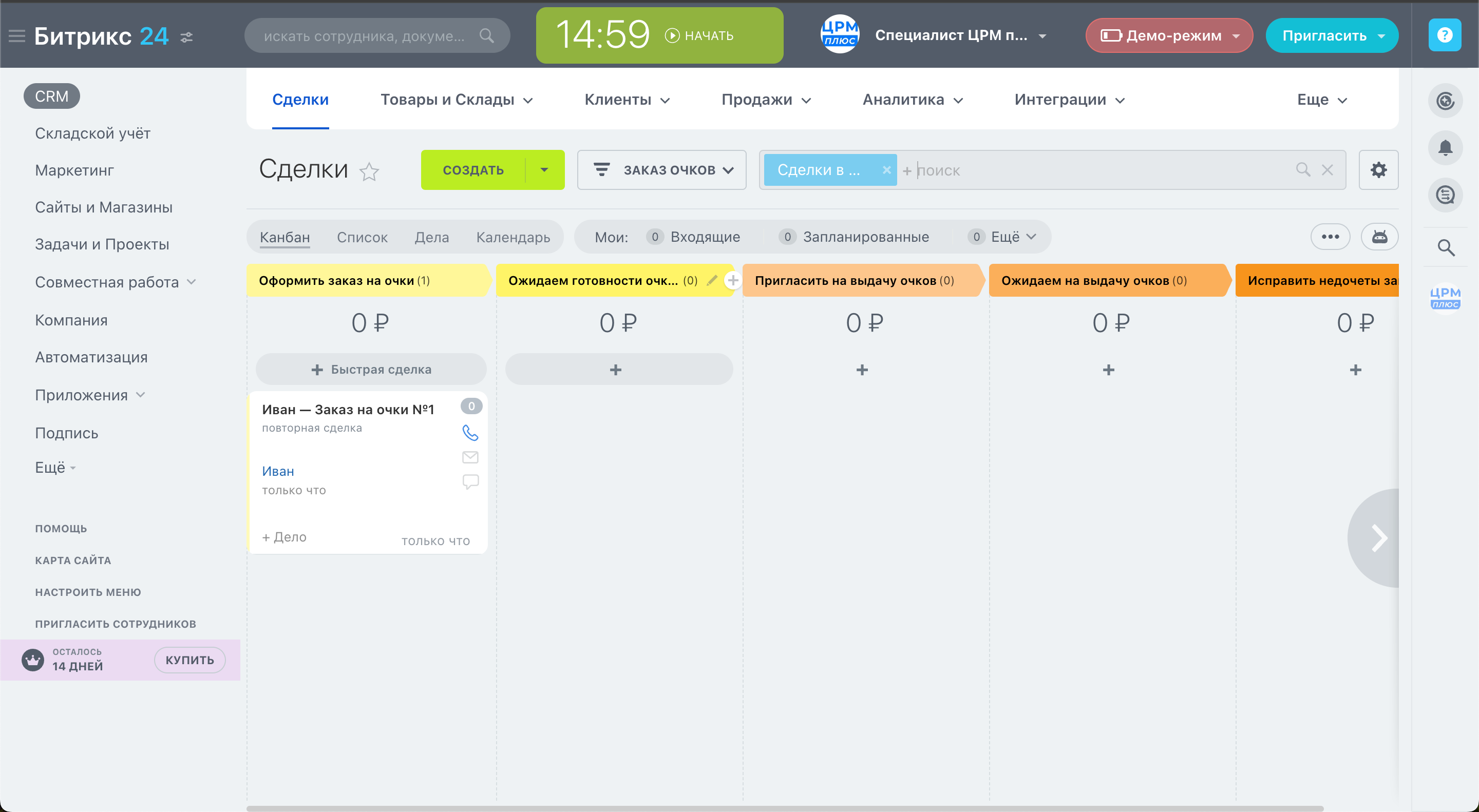1479x812 pixels.
Task: Click the Быстрая сделка button
Action: tap(371, 370)
